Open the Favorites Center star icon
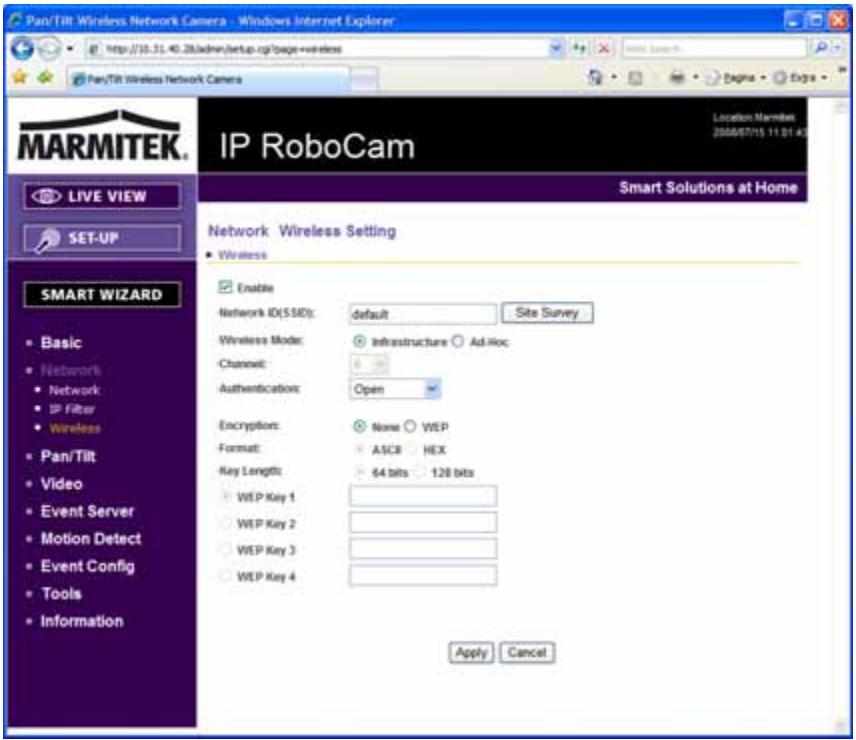The image size is (856, 740). coord(20,77)
